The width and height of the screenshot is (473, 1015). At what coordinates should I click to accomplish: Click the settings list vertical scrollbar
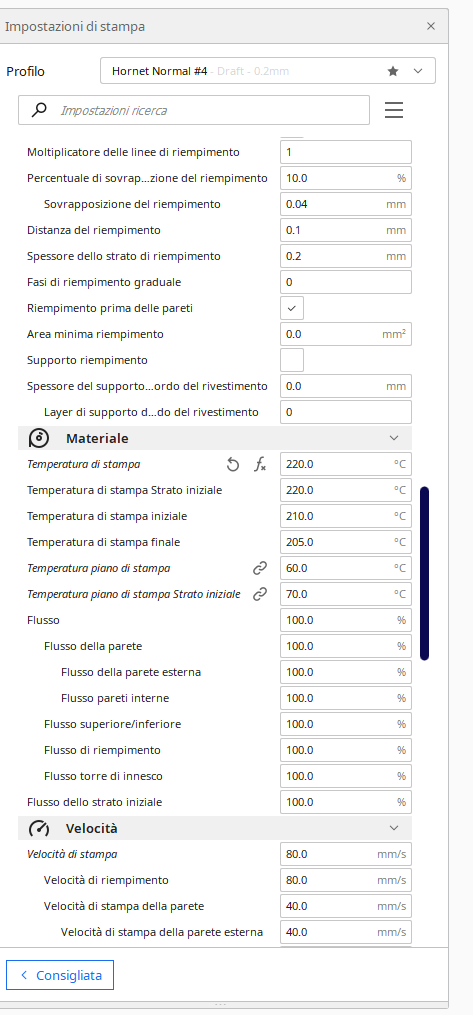coord(424,574)
